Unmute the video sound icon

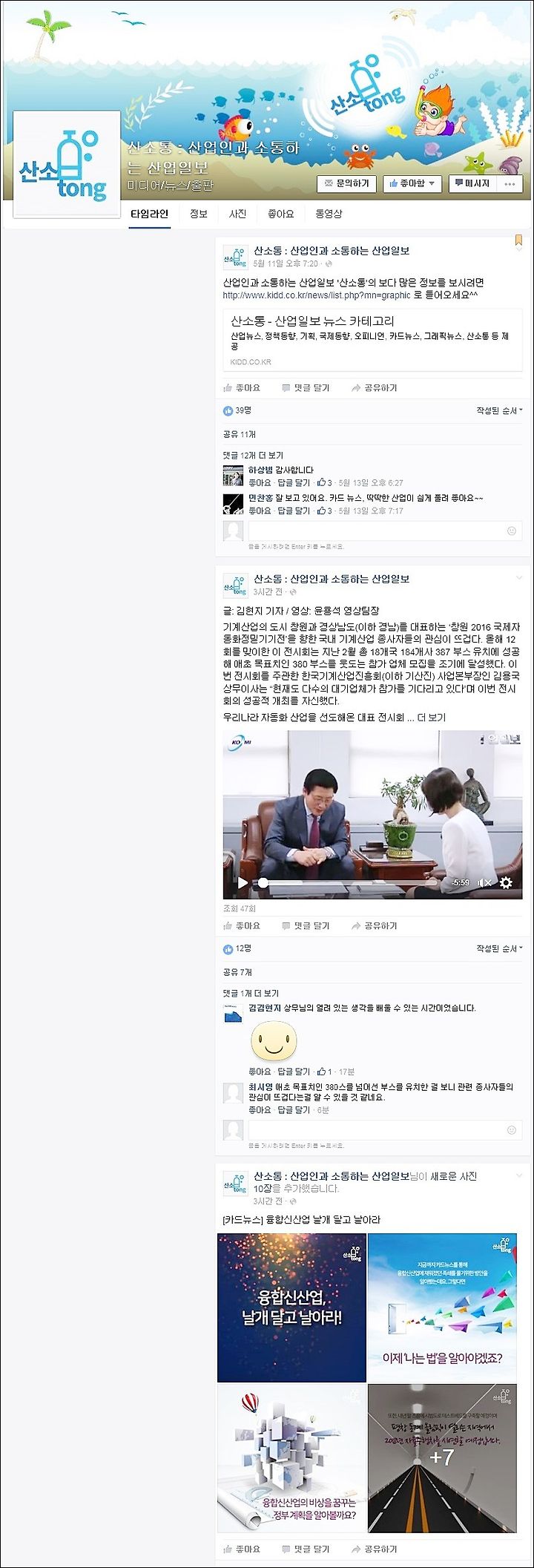tap(484, 882)
